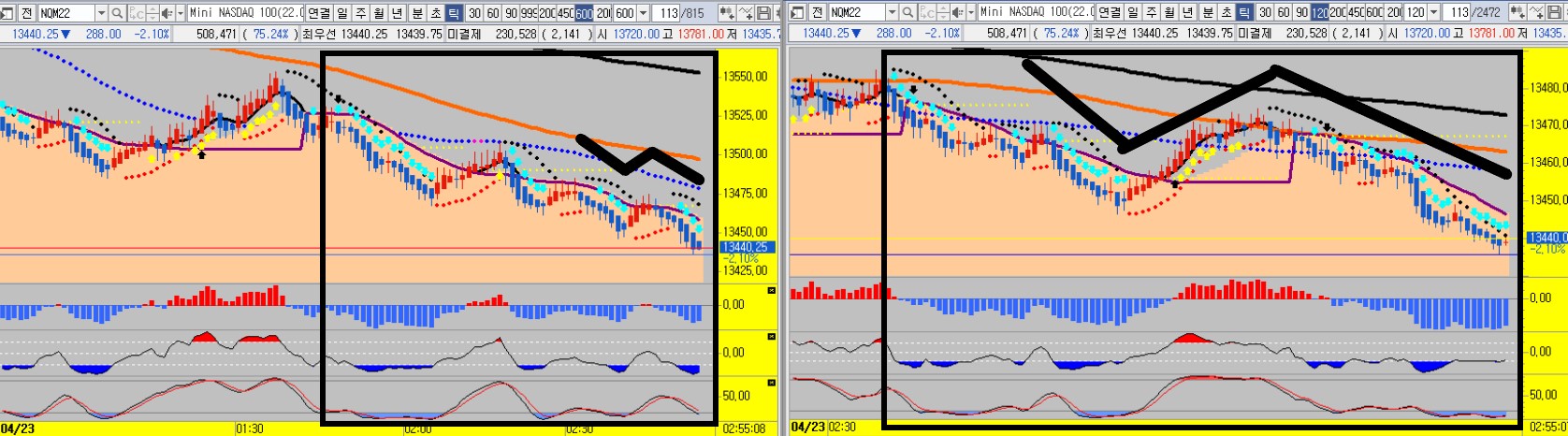The width and height of the screenshot is (1568, 436).
Task: Select 주 (weekly) period in right chart
Action: click(1152, 13)
